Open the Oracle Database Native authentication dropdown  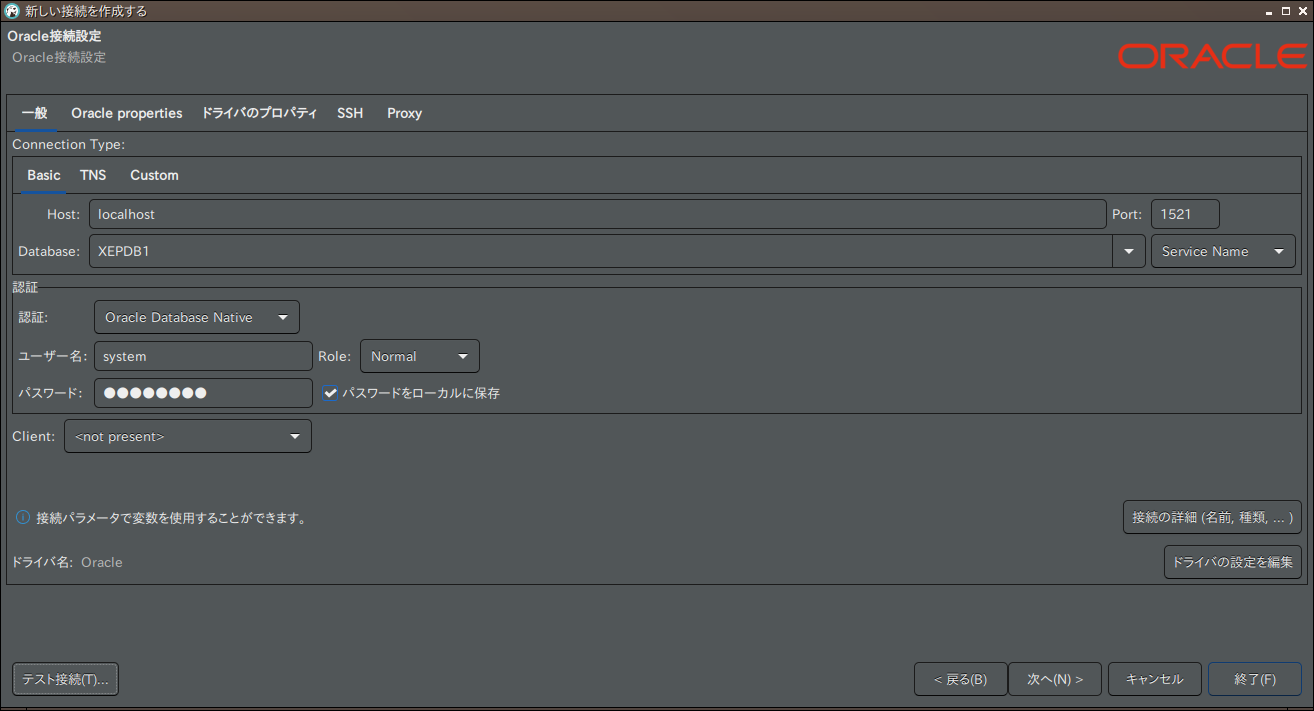[x=197, y=317]
